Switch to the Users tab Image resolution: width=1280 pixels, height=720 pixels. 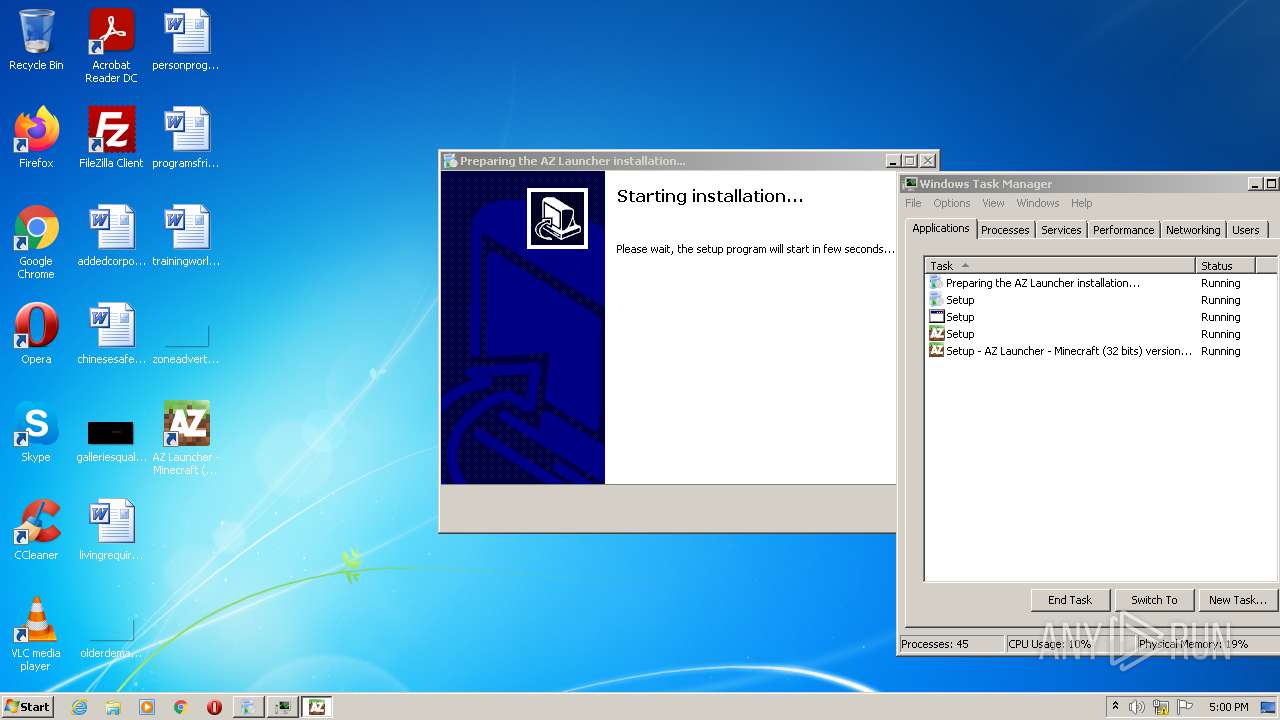click(1246, 230)
